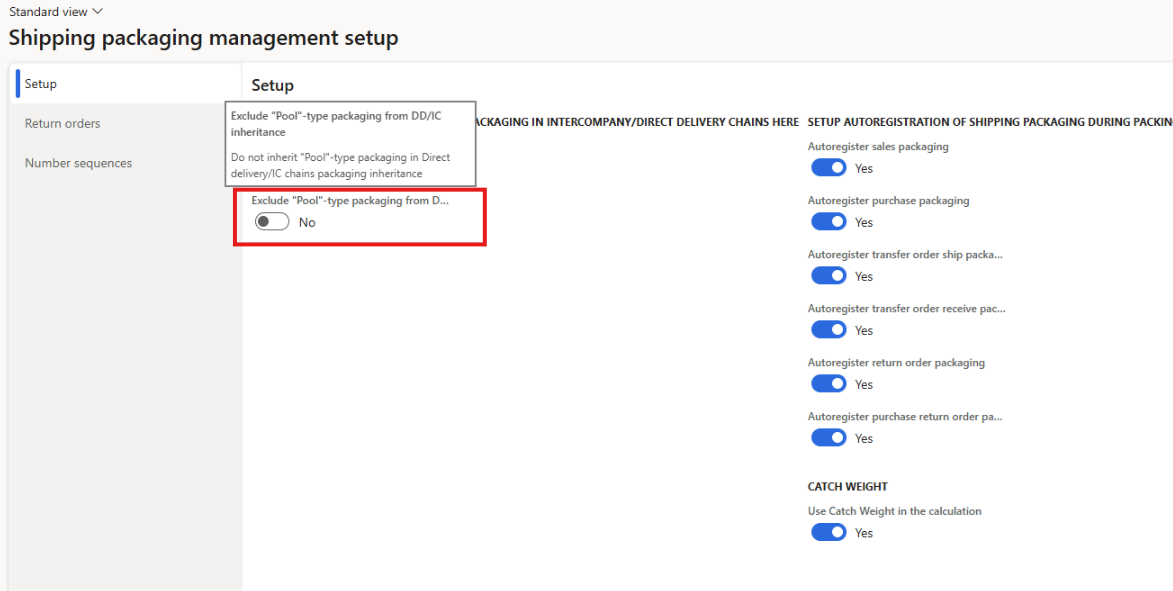Toggle Autoregister transfer order ship packaging
The height and width of the screenshot is (591, 1173).
[x=828, y=275]
